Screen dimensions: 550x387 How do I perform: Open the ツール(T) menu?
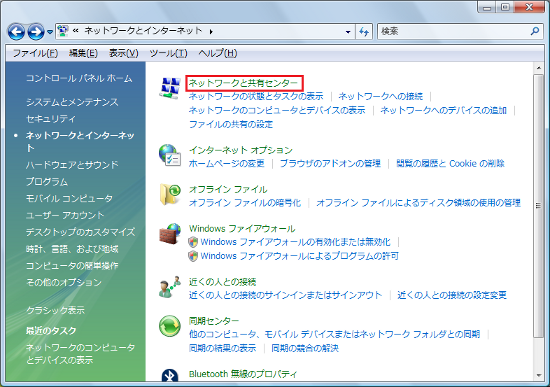(168, 53)
